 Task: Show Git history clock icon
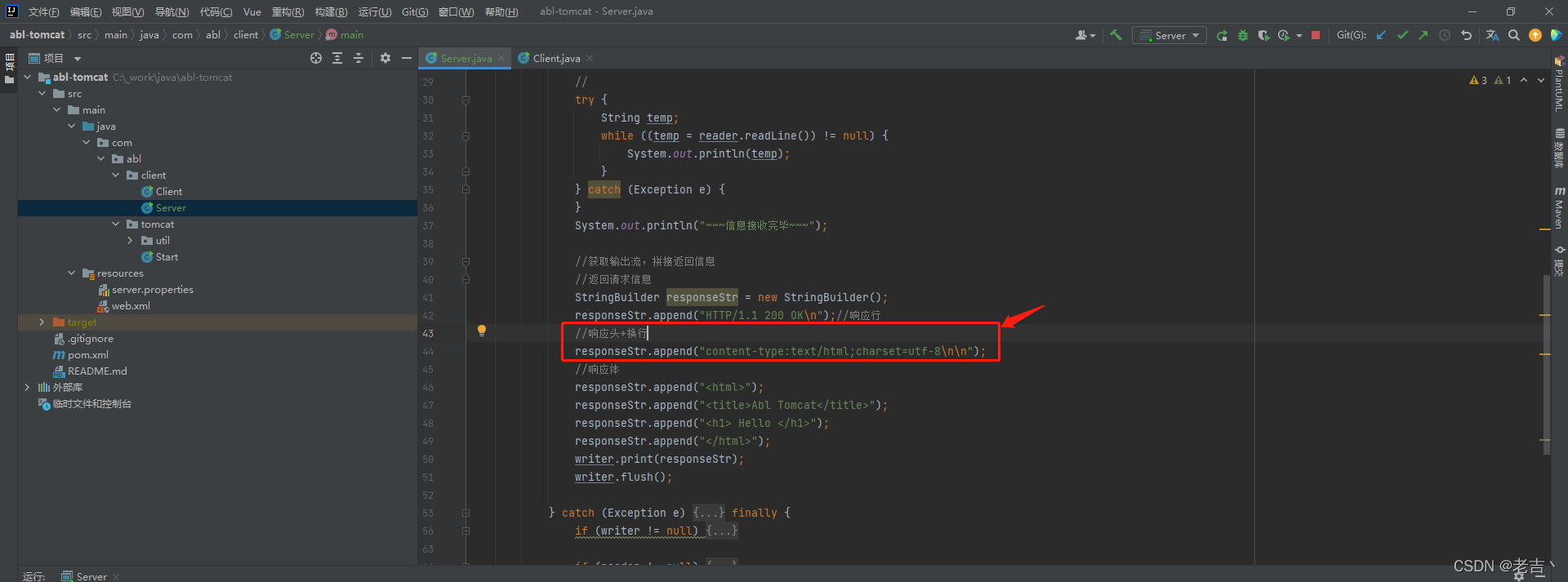click(x=1445, y=35)
